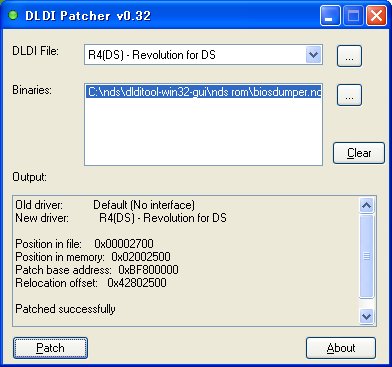
Task: Minimize the DLDI Patcher window
Action: [x=330, y=16]
